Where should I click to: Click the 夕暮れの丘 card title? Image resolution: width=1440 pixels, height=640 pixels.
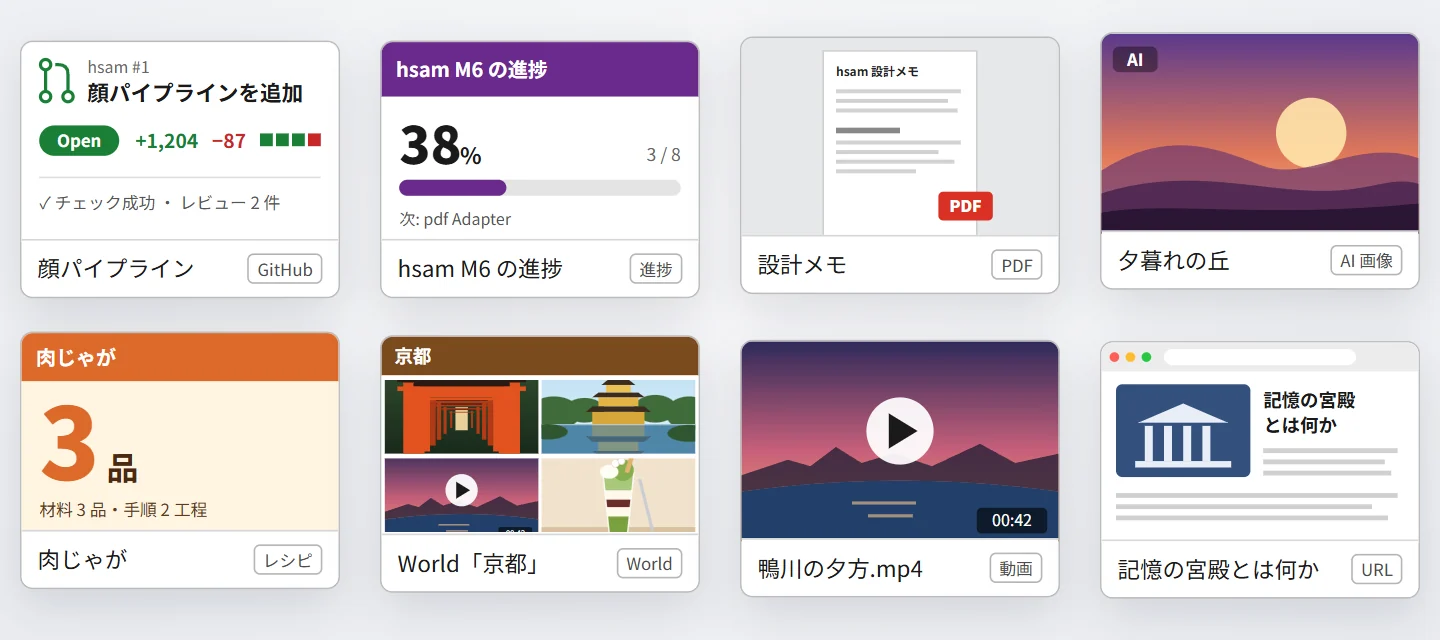1174,261
